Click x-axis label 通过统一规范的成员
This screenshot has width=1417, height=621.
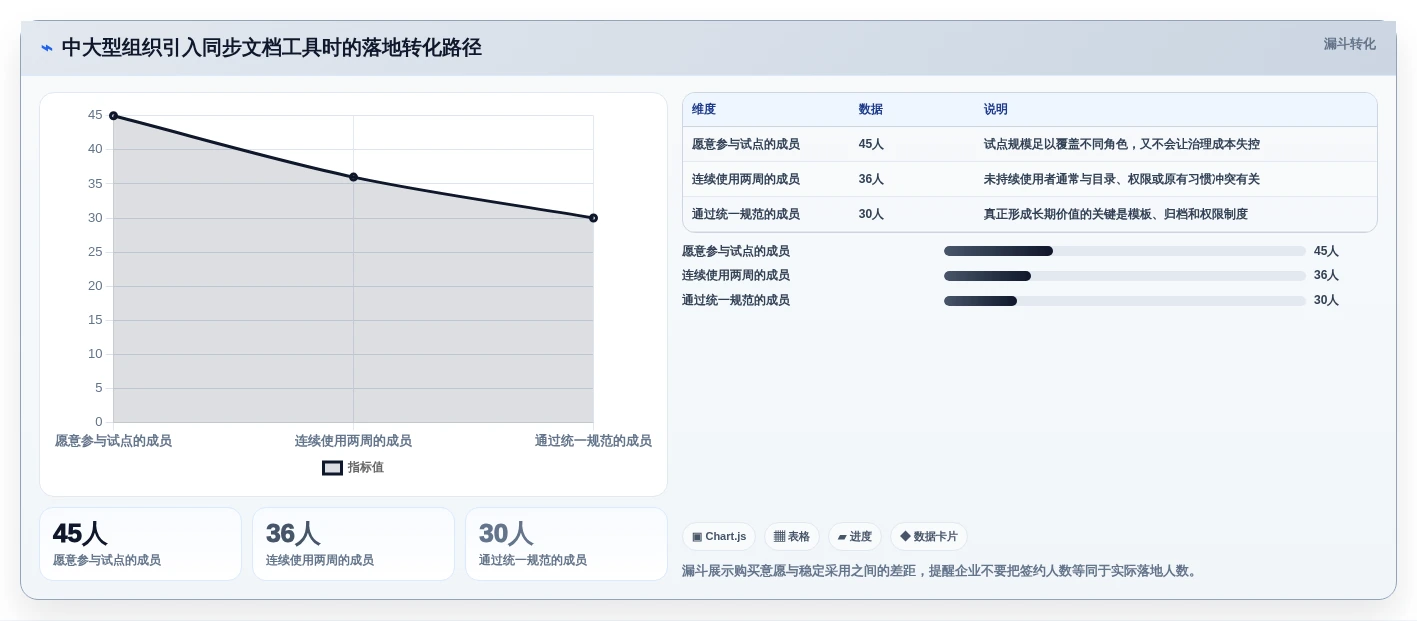pyautogui.click(x=593, y=441)
